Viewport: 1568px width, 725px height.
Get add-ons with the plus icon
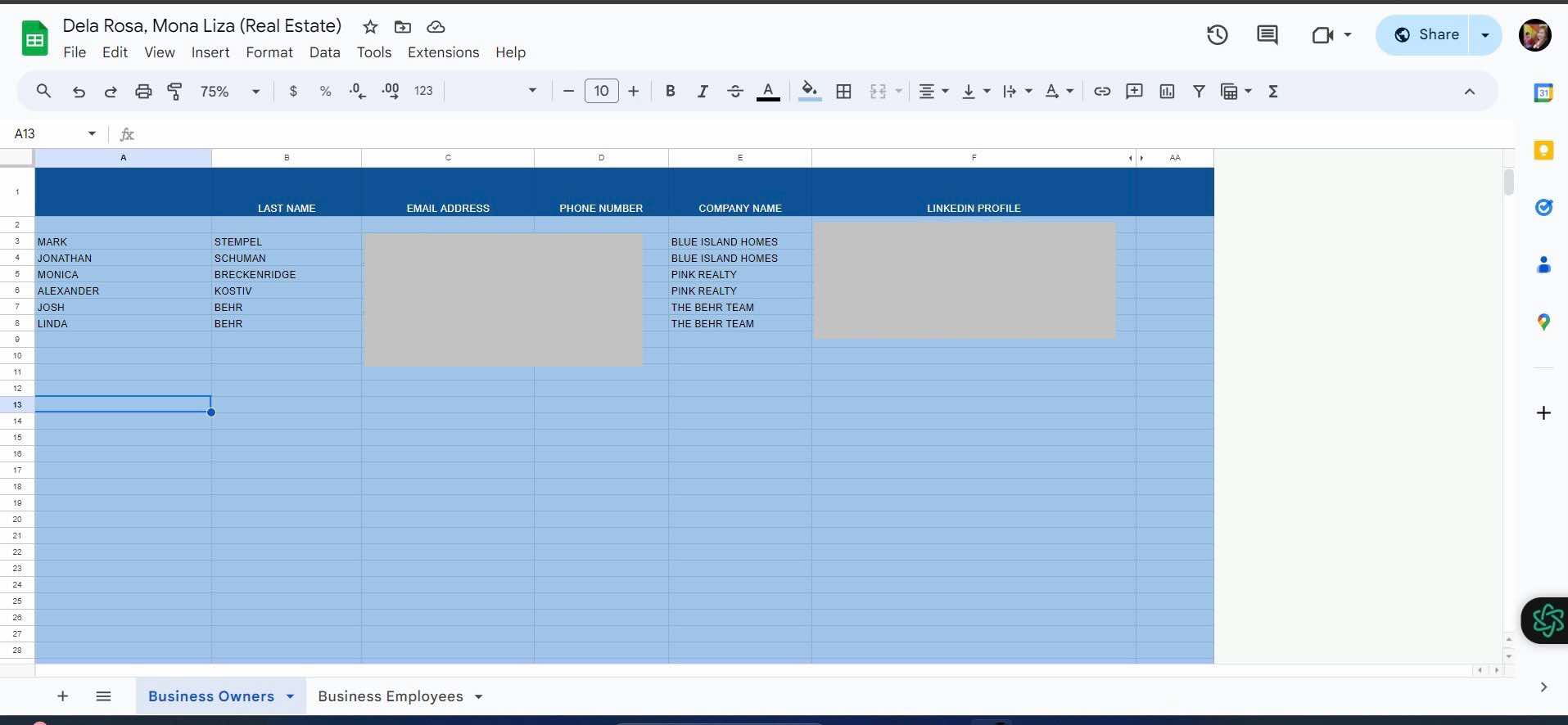click(1543, 413)
